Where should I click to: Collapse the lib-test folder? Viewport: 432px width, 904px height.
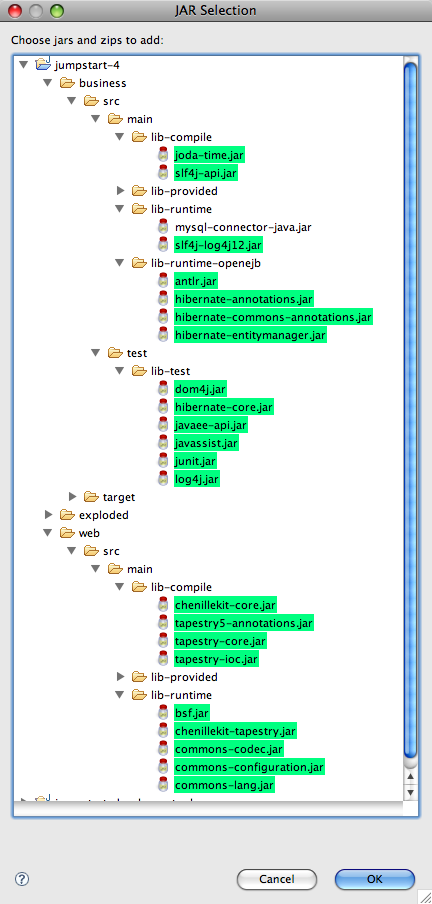120,371
